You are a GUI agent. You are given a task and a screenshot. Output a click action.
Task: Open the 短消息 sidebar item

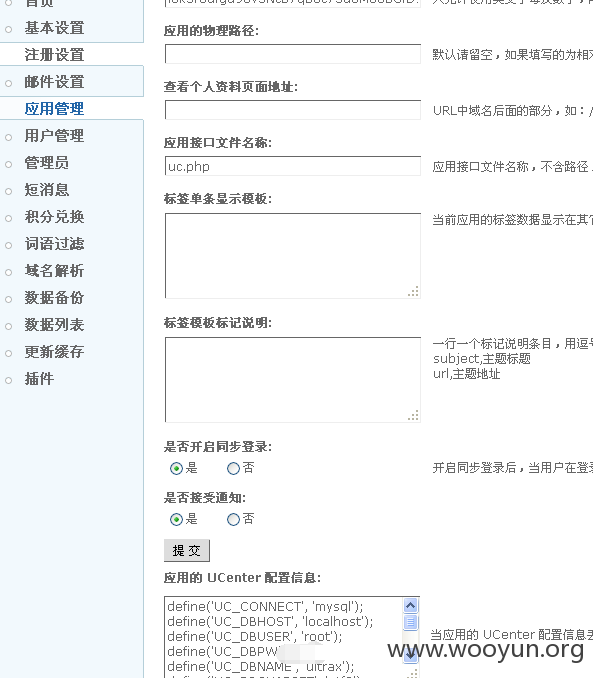[47, 190]
